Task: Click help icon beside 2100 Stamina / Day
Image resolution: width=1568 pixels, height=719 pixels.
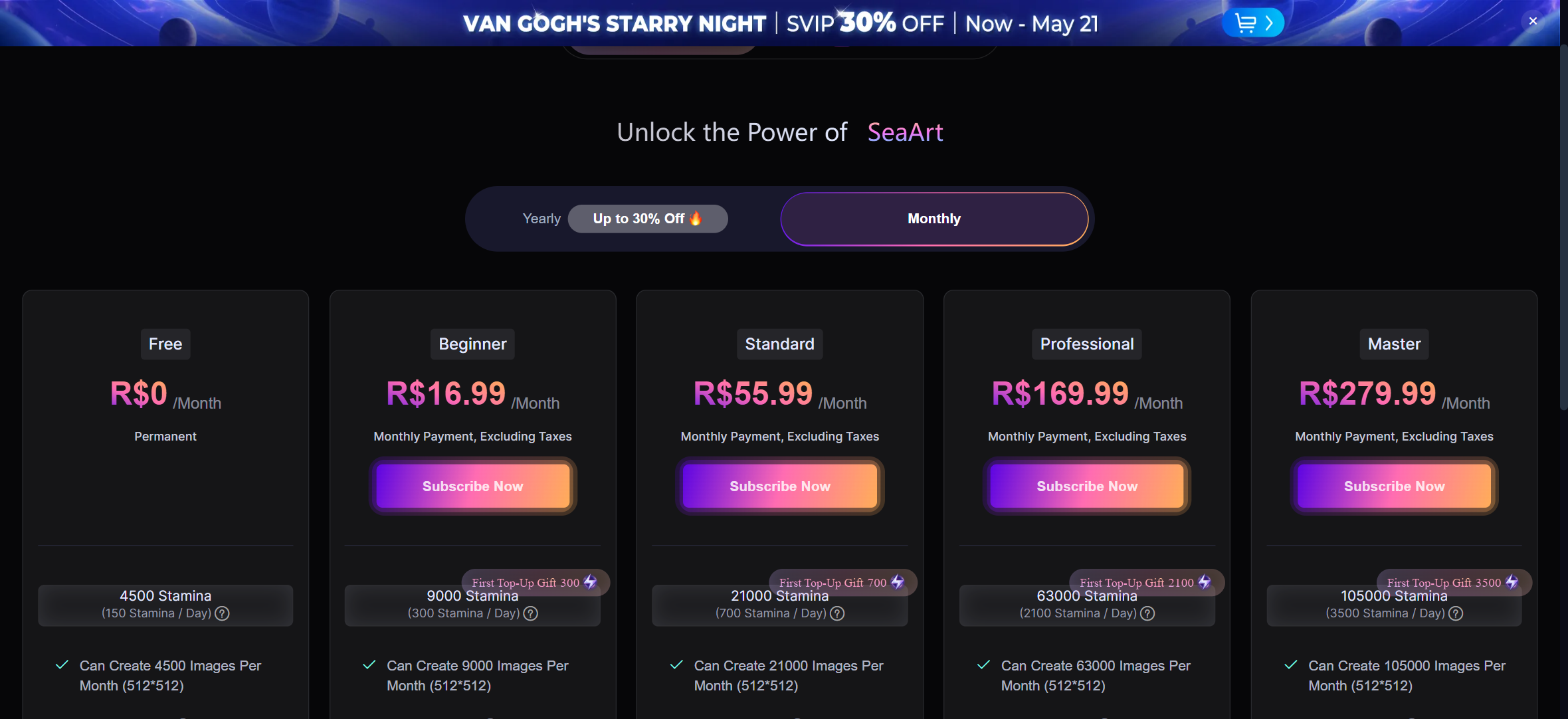Action: tap(1147, 613)
